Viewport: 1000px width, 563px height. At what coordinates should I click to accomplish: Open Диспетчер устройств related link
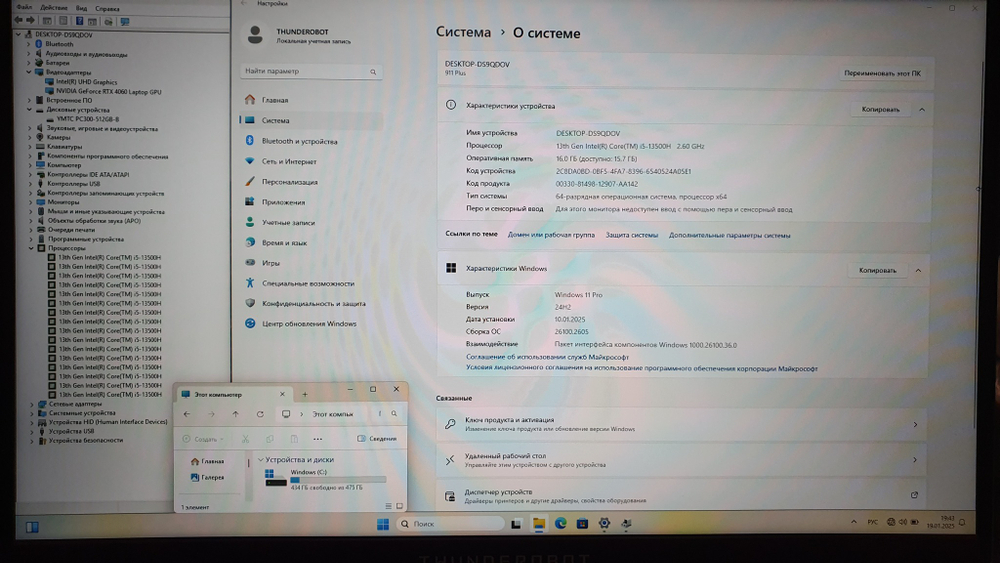(x=680, y=495)
